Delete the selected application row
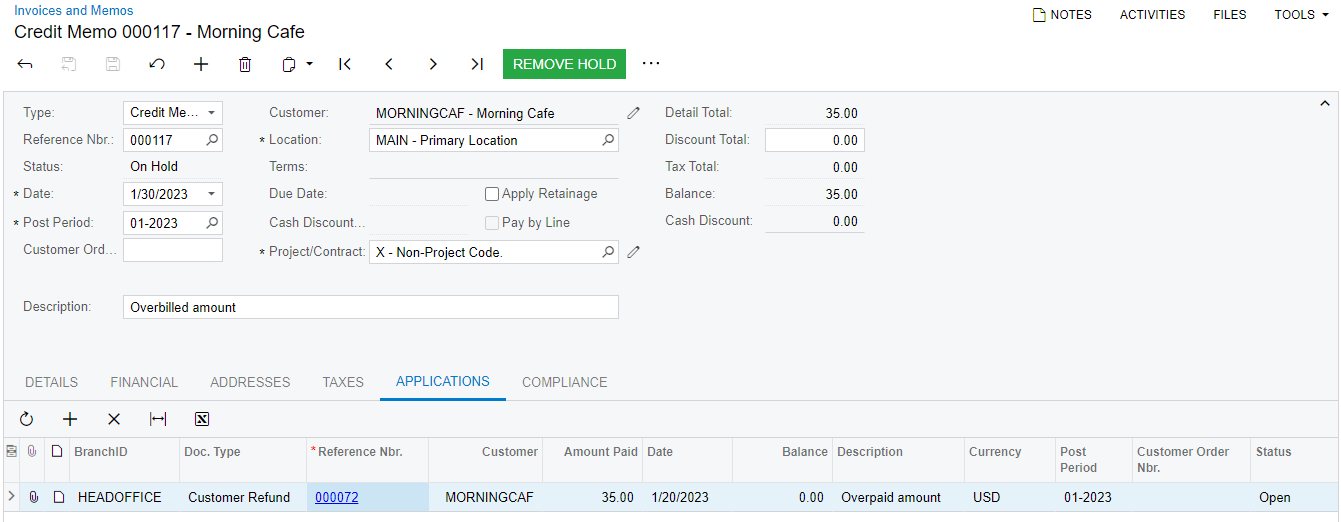 point(114,419)
